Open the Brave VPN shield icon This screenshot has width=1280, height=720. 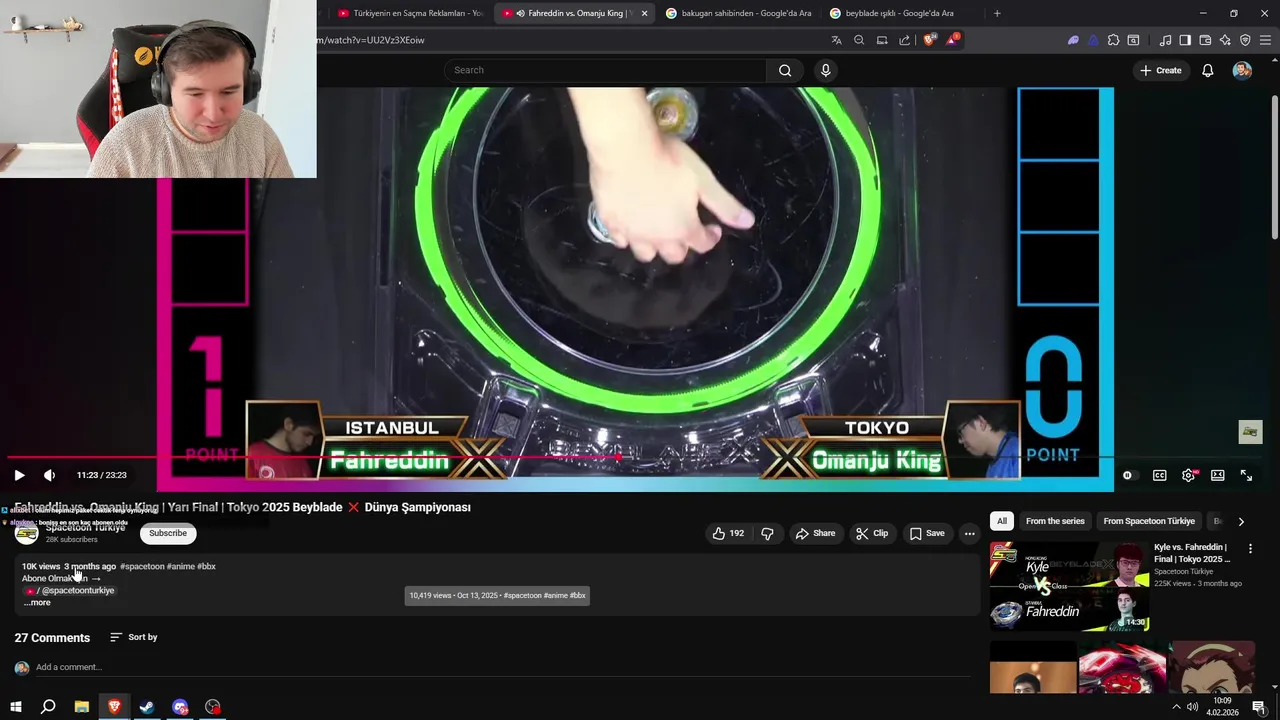click(1245, 40)
